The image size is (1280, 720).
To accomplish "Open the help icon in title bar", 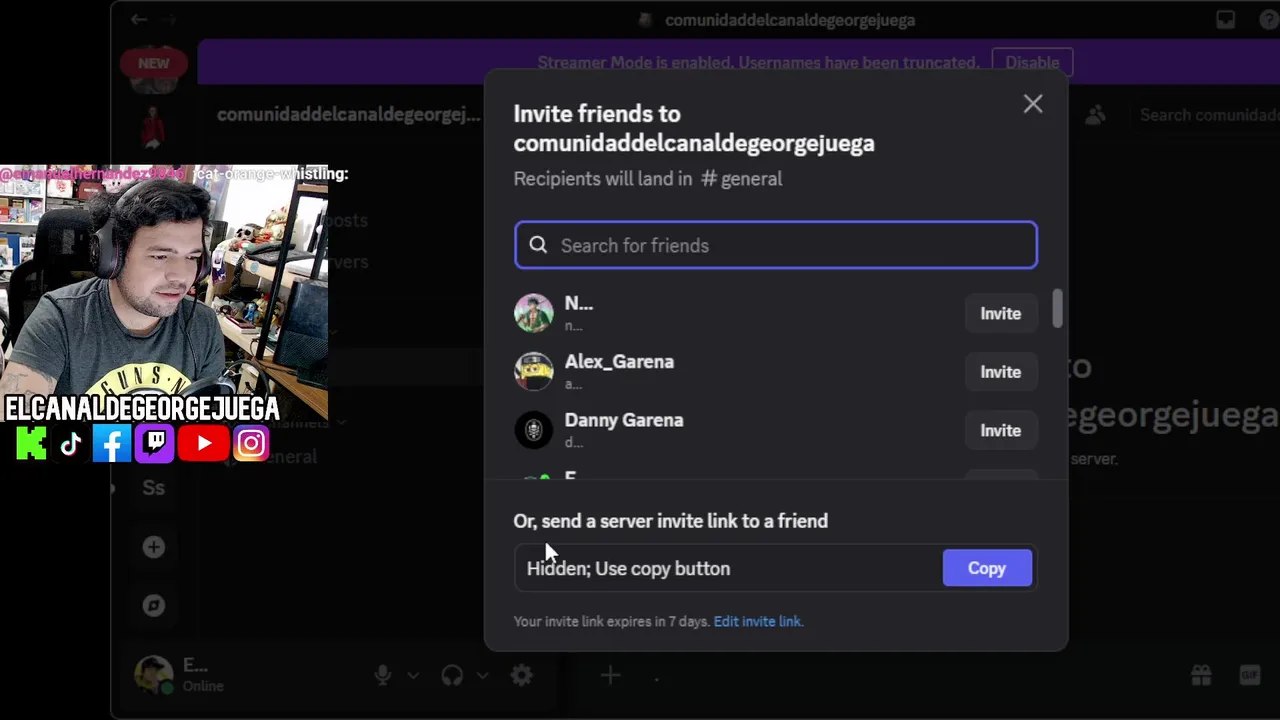I will pos(1268,20).
